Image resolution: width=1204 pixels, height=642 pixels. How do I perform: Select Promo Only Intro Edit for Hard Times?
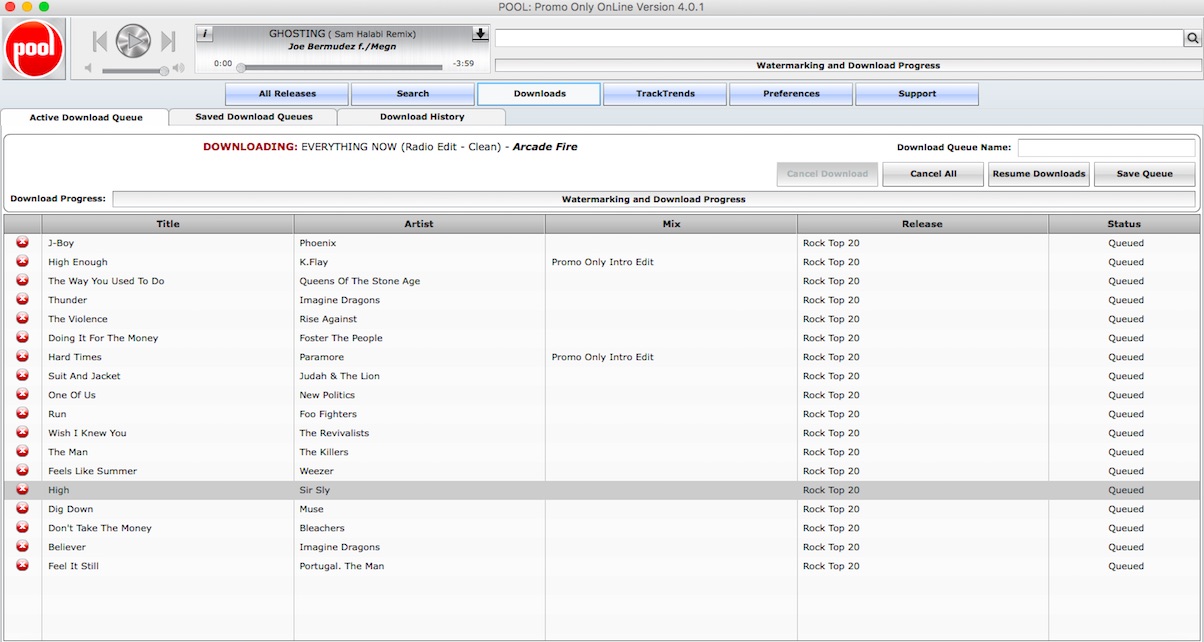pos(671,357)
